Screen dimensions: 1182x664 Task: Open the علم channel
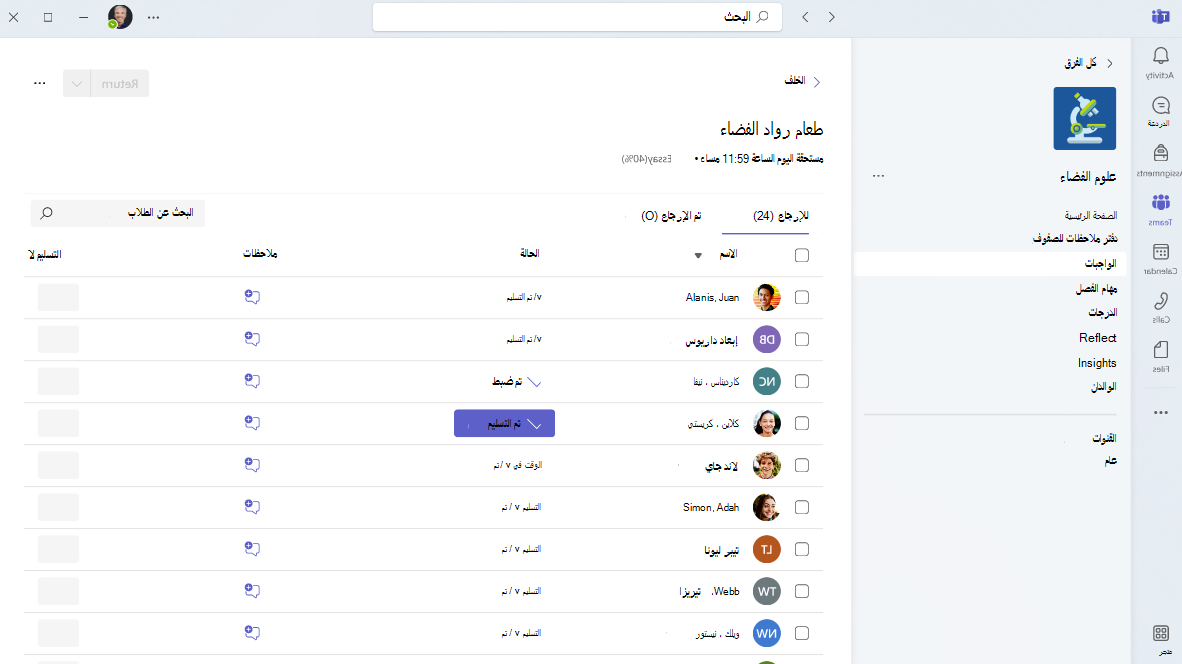click(x=1110, y=461)
